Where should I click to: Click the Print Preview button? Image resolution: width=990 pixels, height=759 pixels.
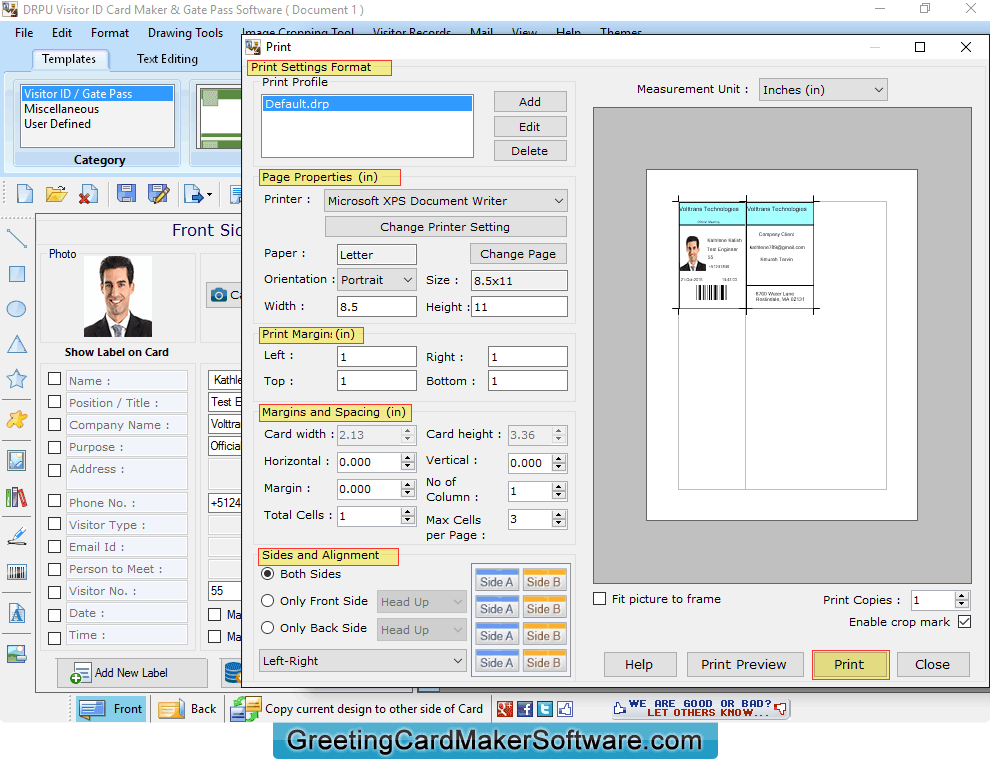(744, 664)
